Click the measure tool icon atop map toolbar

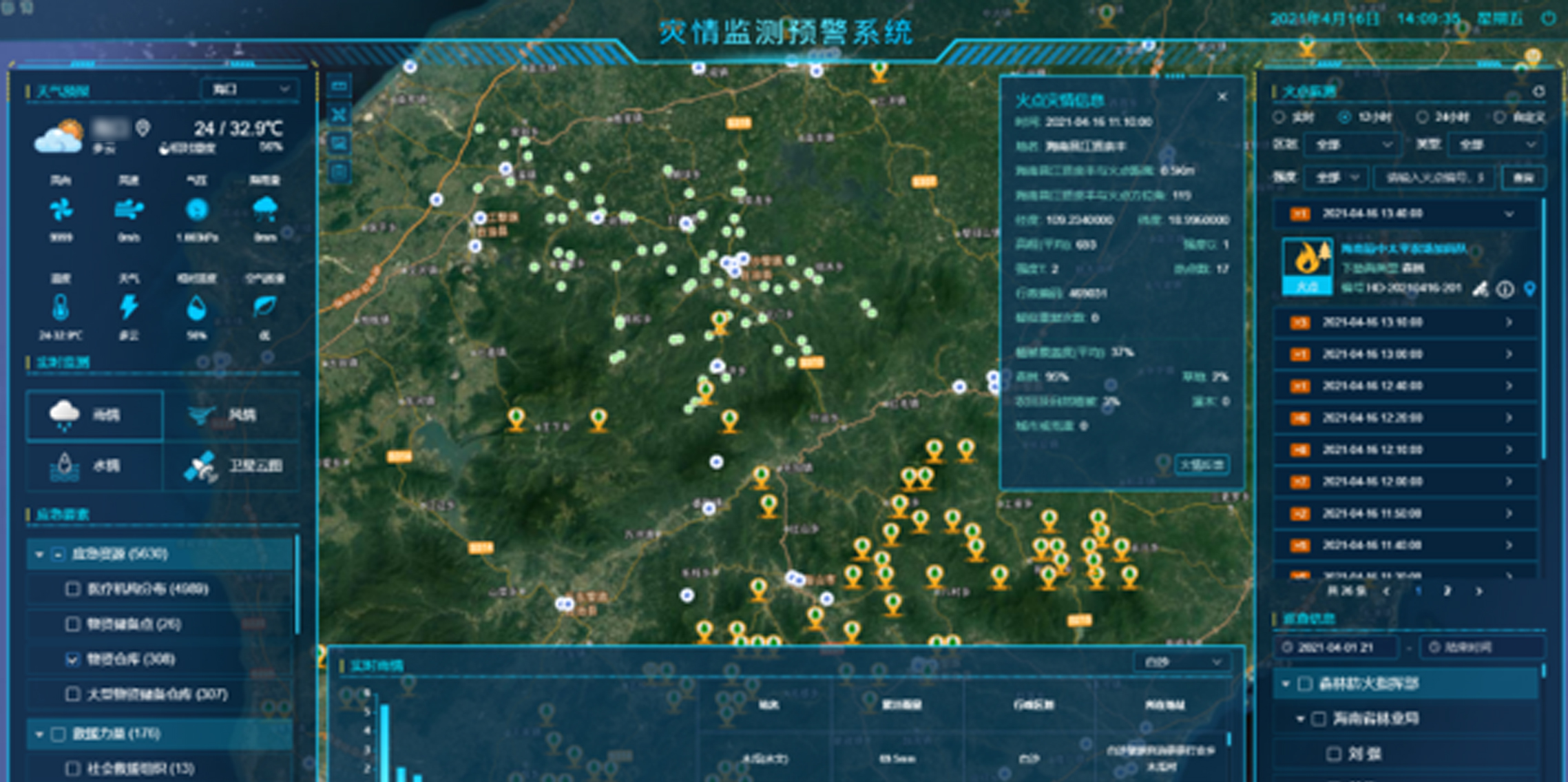click(x=339, y=86)
